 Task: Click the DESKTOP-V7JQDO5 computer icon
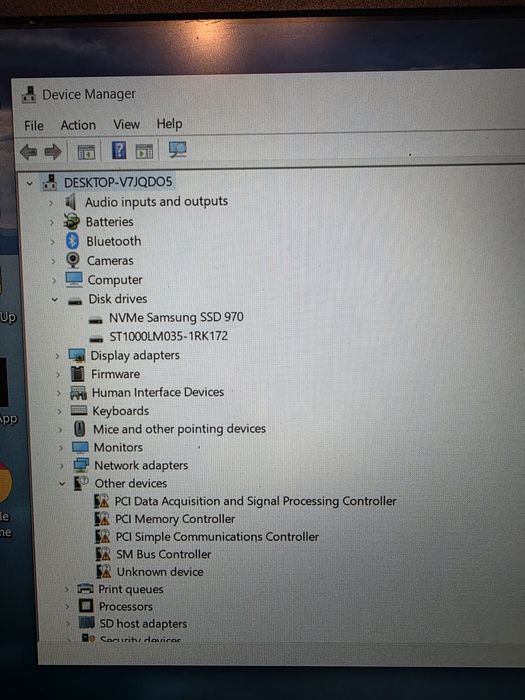(50, 182)
